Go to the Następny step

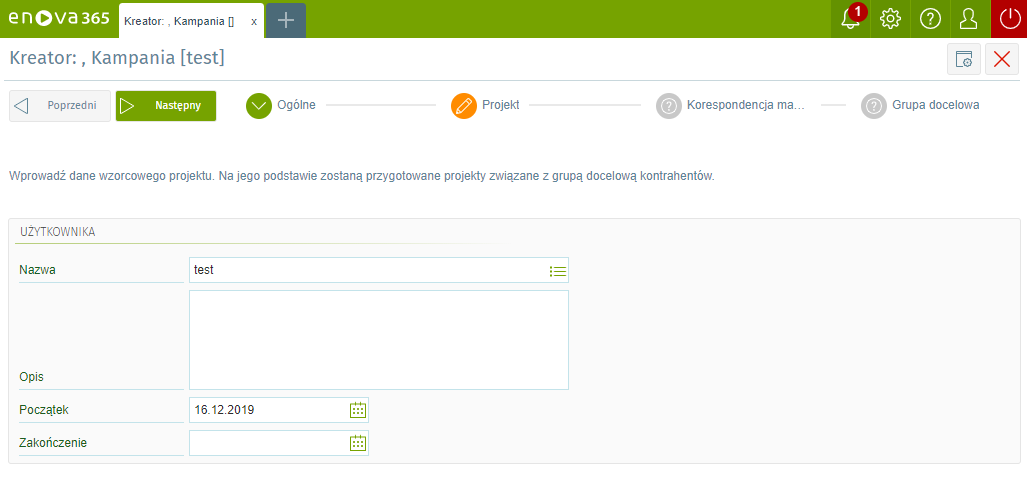coord(166,106)
